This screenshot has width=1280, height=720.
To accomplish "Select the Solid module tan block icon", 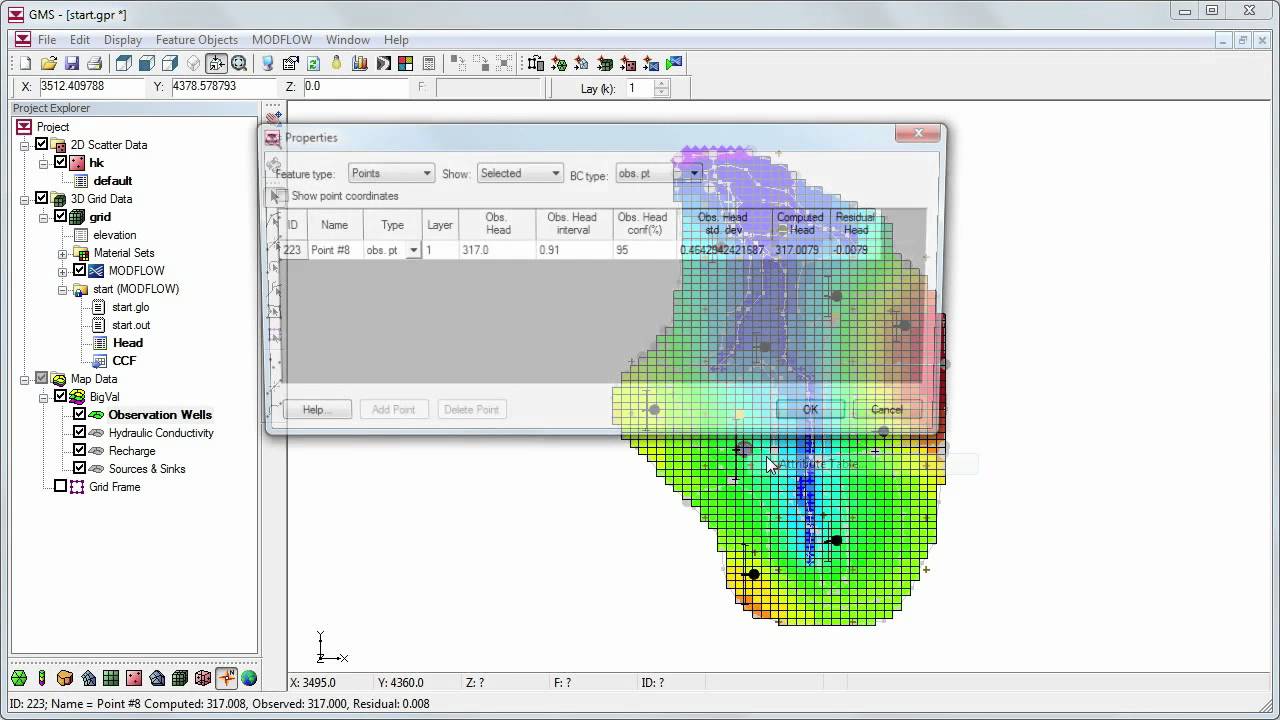I will [65, 678].
